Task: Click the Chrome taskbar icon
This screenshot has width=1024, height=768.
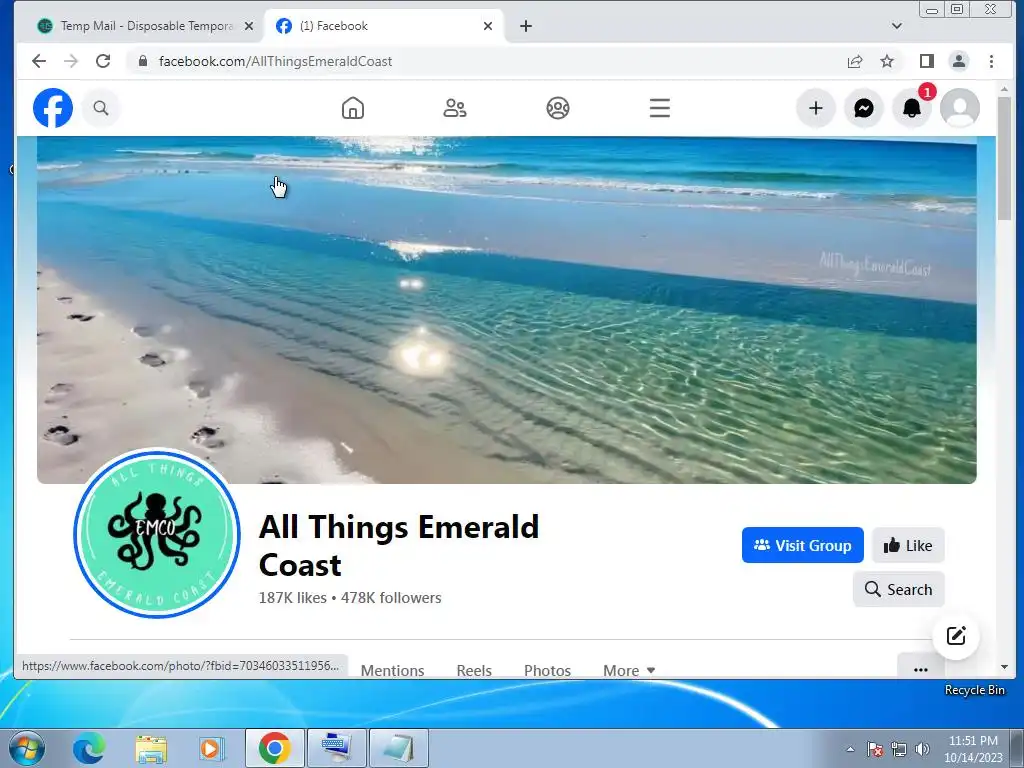Action: pyautogui.click(x=274, y=748)
